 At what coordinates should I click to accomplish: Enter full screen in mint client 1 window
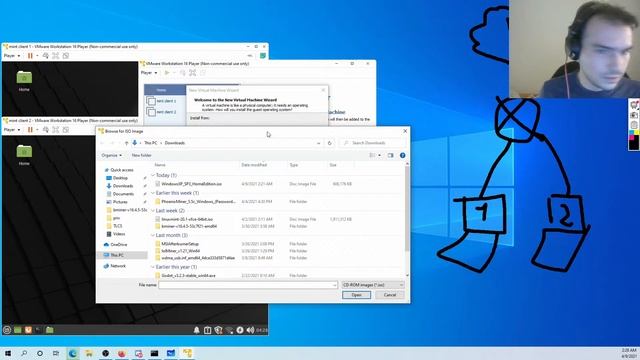56,56
